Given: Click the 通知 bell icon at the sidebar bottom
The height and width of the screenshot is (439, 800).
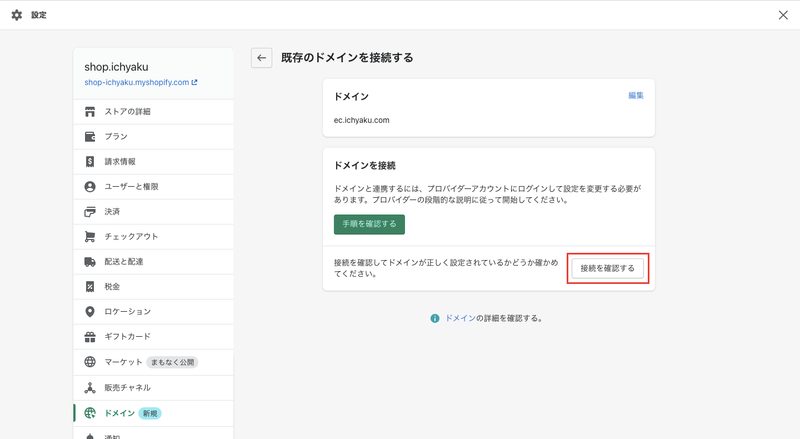Looking at the screenshot, I should coord(90,436).
